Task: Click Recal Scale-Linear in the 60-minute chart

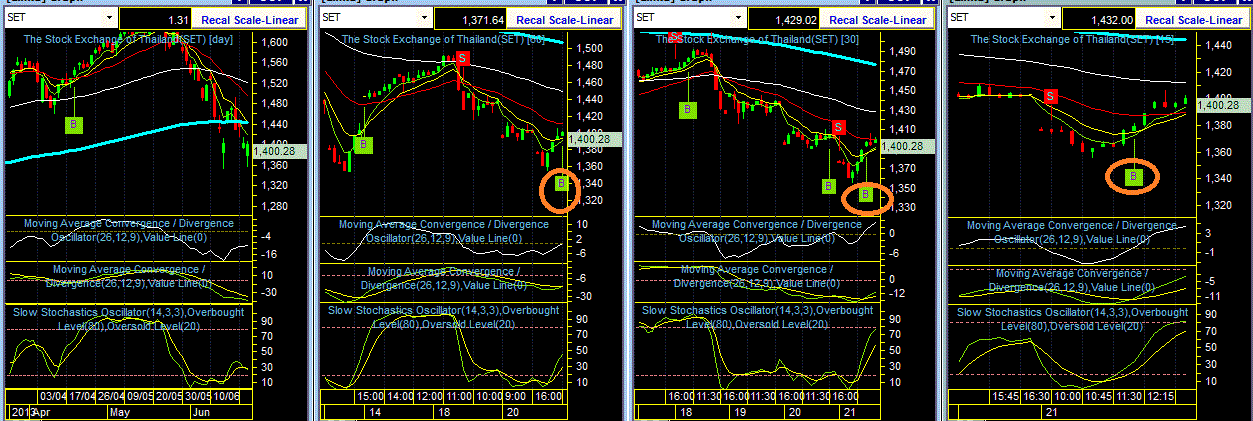Action: (x=563, y=19)
